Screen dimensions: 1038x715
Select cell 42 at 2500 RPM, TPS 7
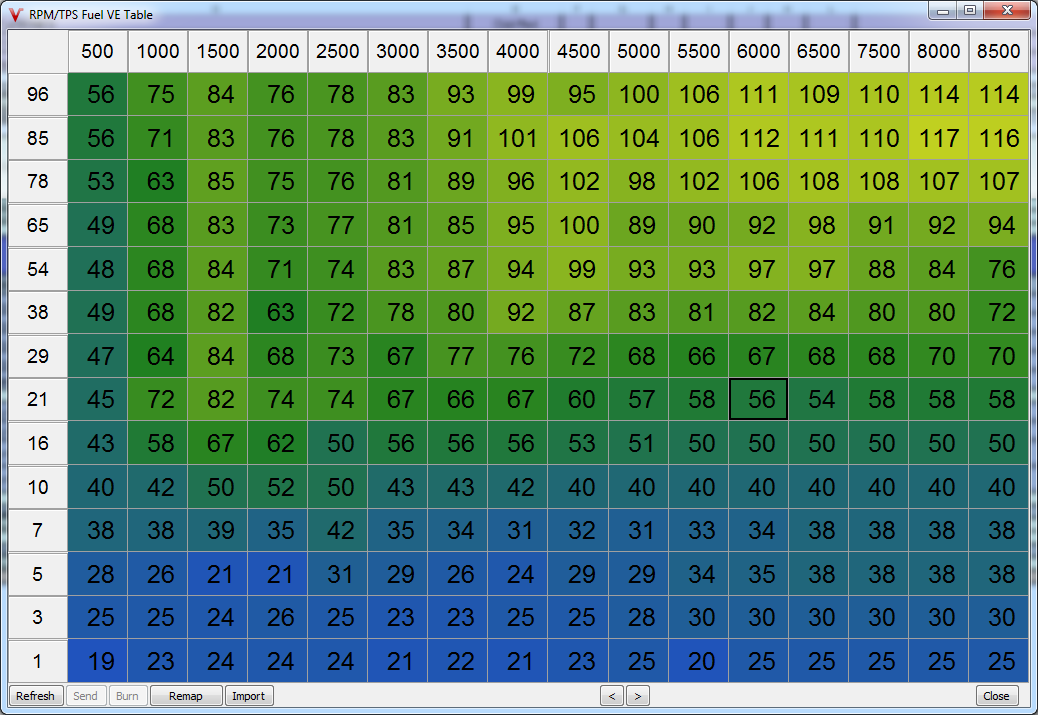(338, 530)
